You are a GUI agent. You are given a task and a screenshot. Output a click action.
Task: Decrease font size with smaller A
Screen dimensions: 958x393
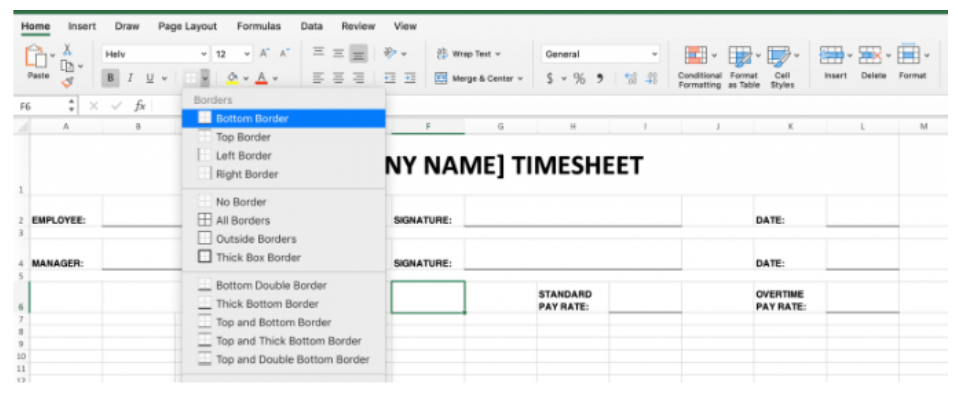pos(284,53)
